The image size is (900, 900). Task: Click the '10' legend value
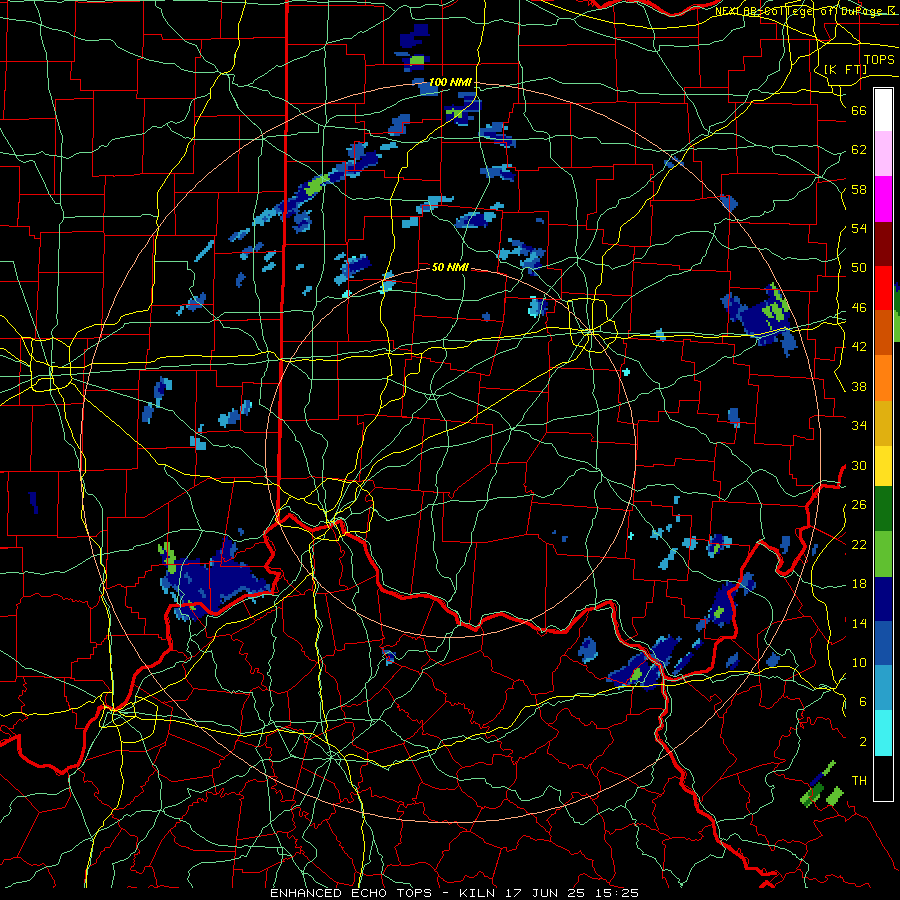pyautogui.click(x=859, y=662)
